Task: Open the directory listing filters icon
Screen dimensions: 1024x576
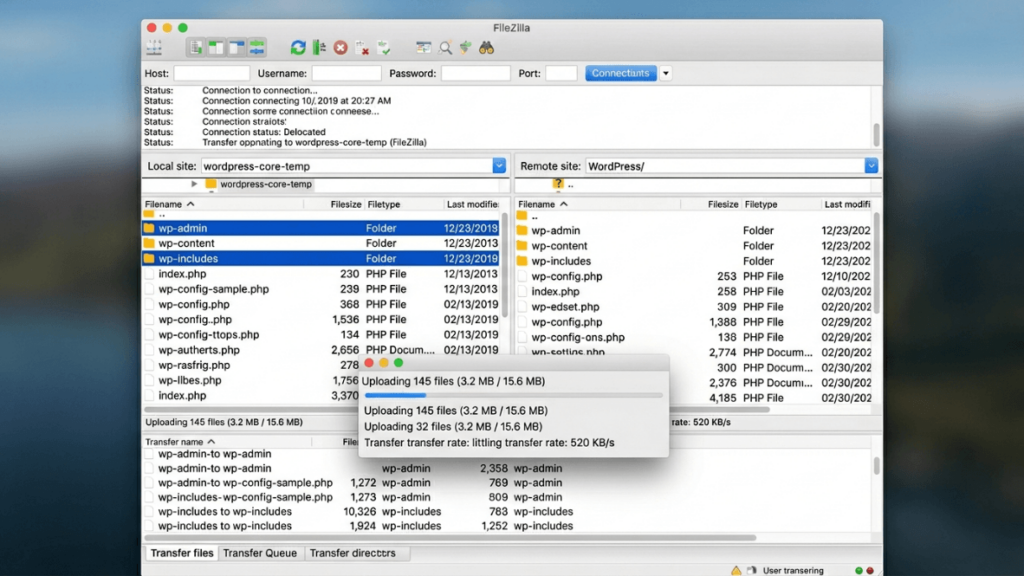Action: (x=423, y=48)
